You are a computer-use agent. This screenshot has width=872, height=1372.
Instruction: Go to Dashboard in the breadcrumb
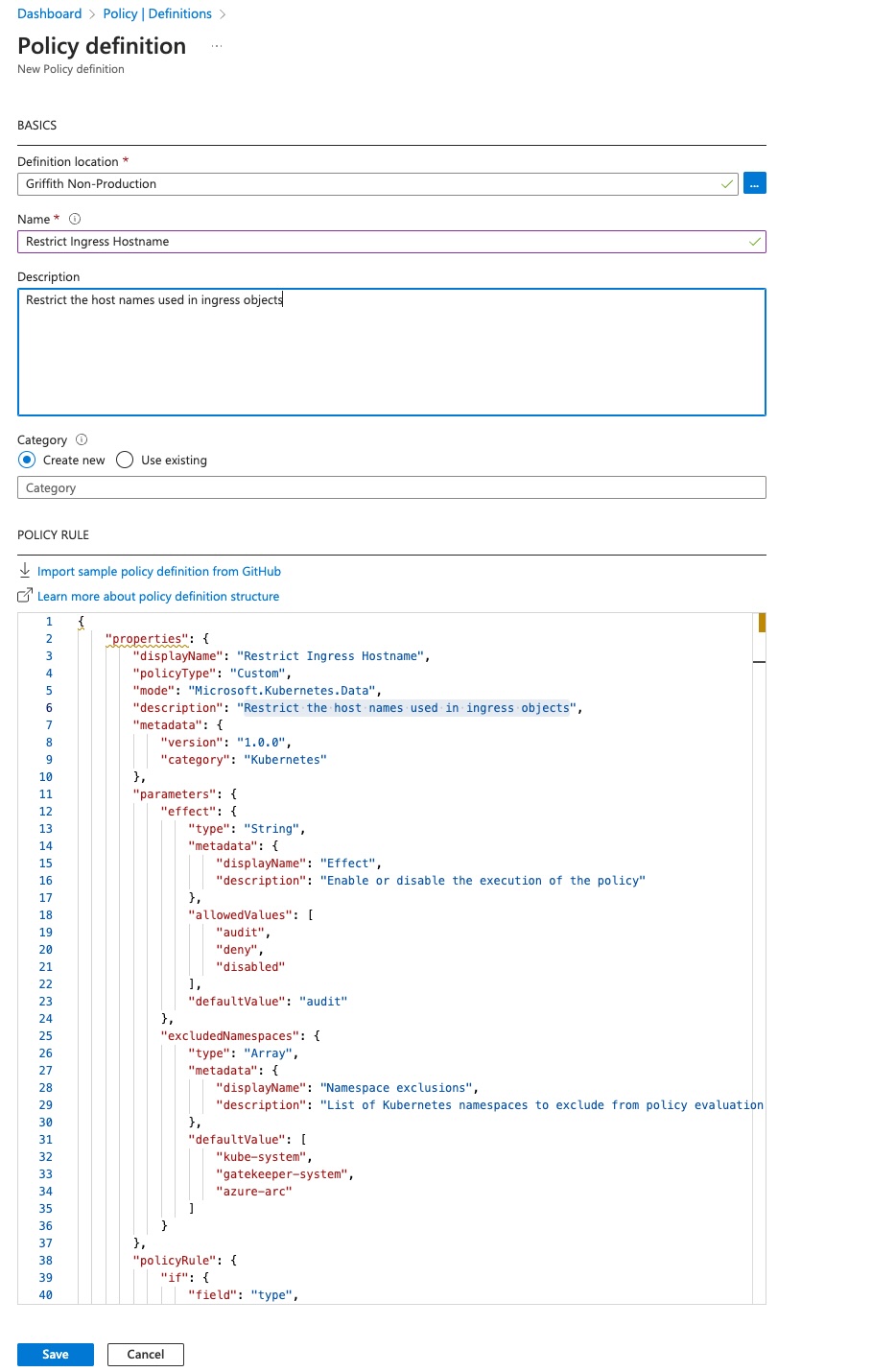tap(49, 13)
